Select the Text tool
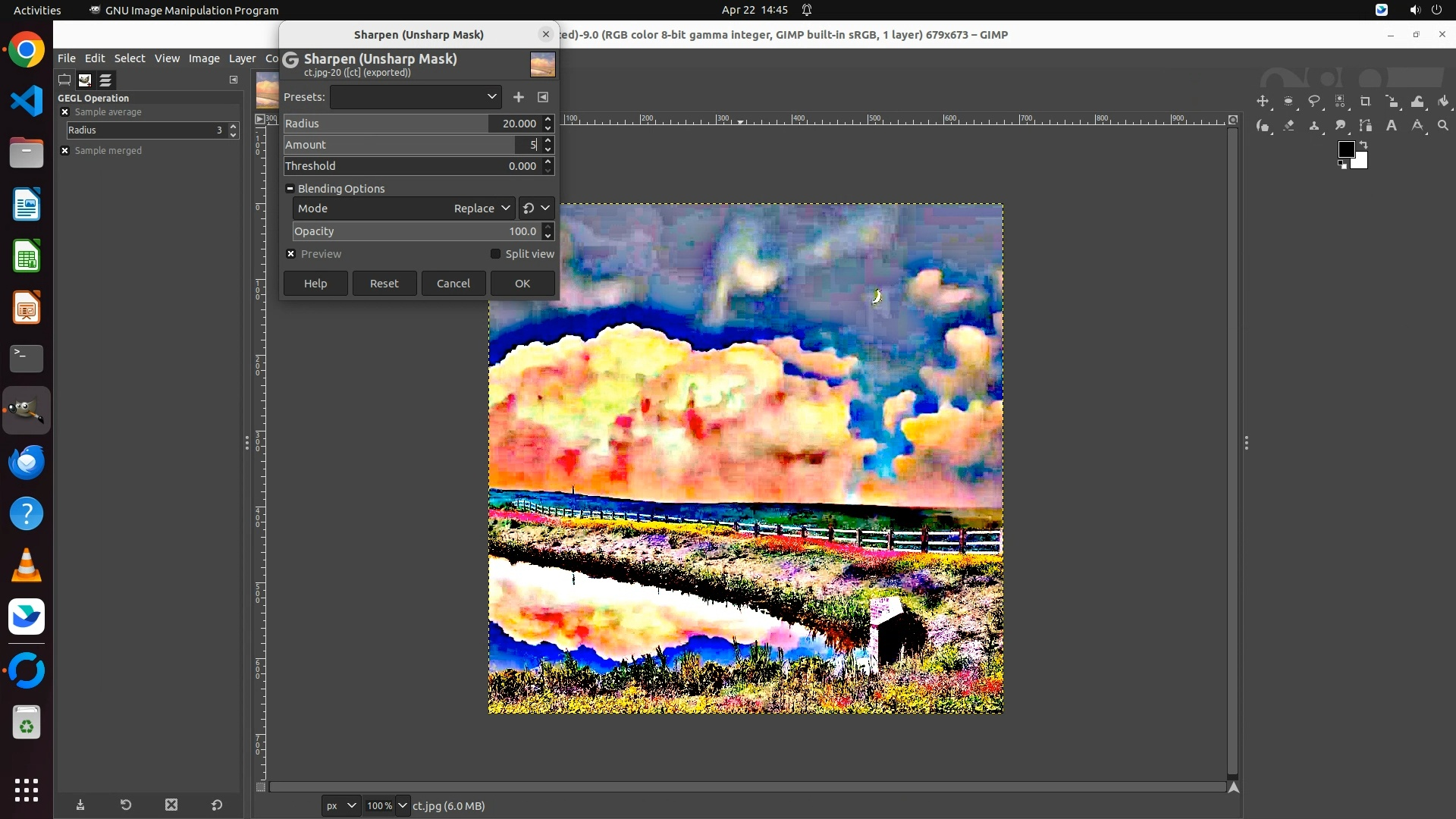Image resolution: width=1456 pixels, height=819 pixels. pyautogui.click(x=1392, y=125)
